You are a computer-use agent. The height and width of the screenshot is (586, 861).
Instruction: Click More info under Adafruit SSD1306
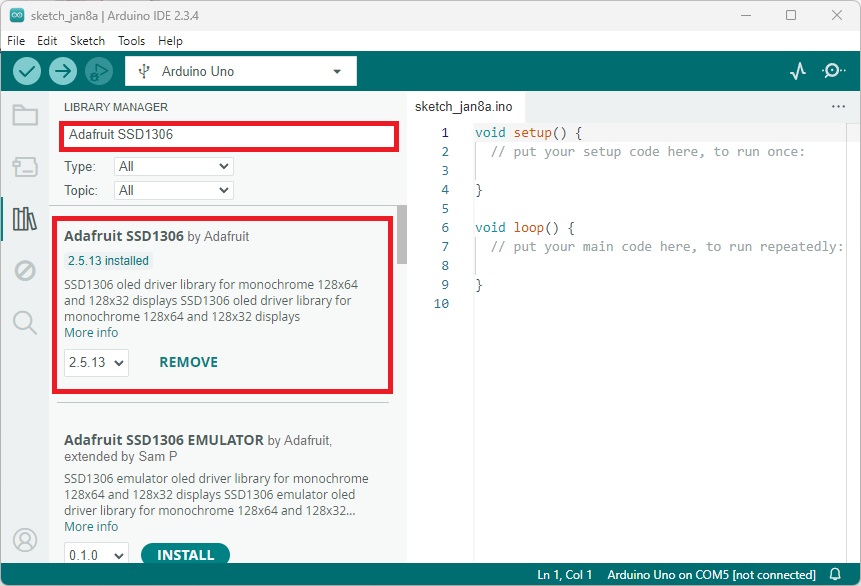click(x=91, y=332)
